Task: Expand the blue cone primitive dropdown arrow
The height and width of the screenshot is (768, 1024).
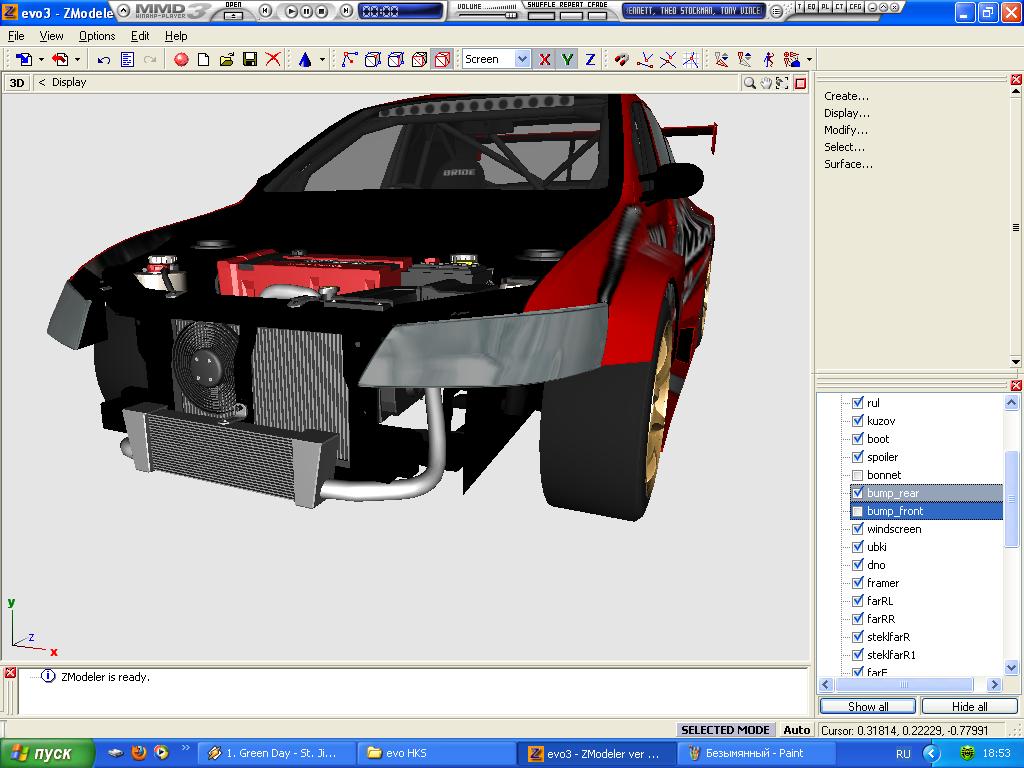Action: [322, 60]
